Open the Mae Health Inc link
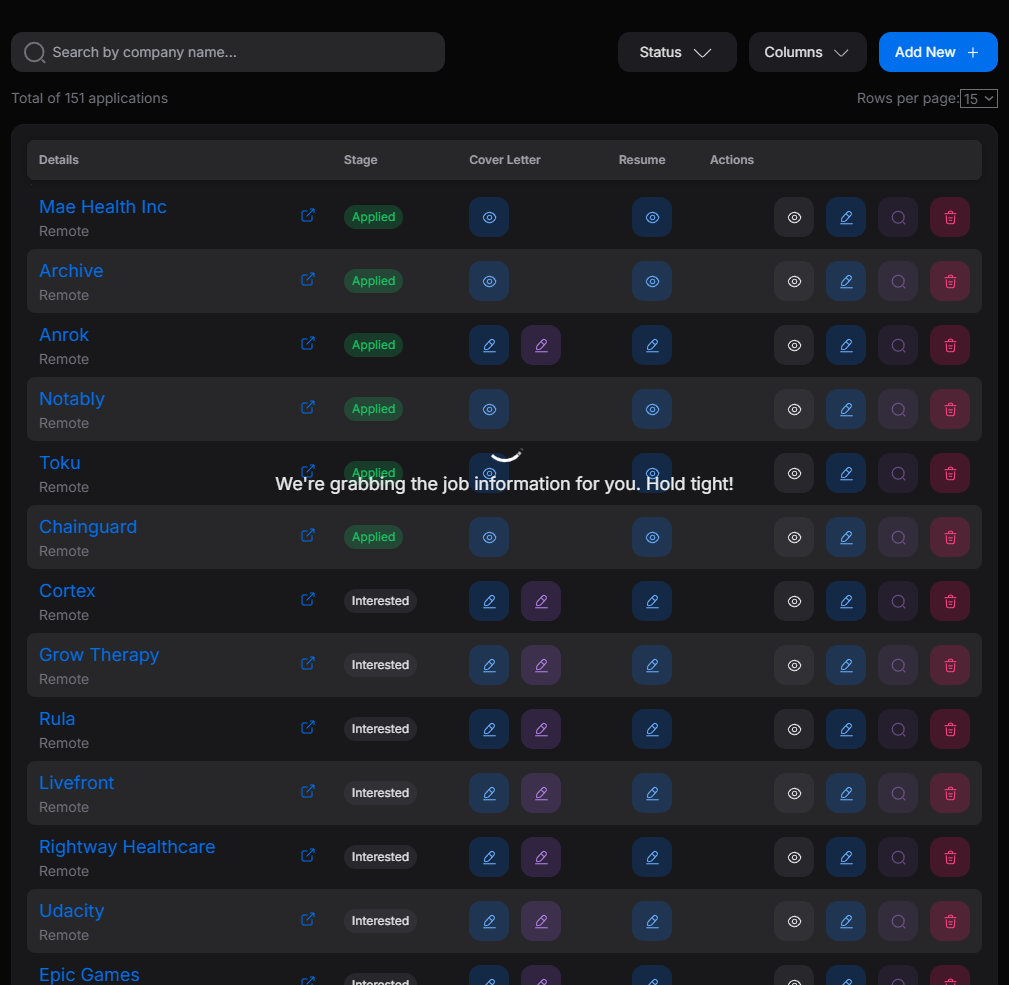Viewport: 1009px width, 985px height. [x=102, y=207]
